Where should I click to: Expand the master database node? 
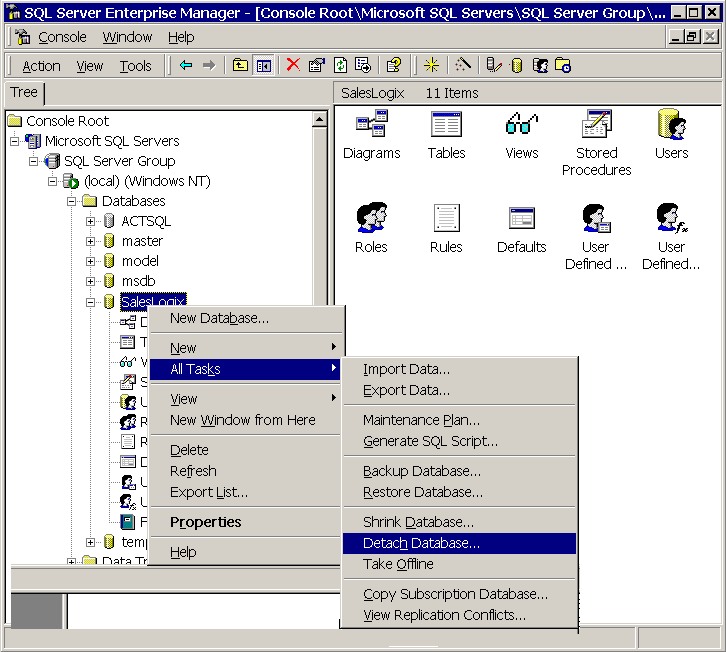click(x=90, y=241)
